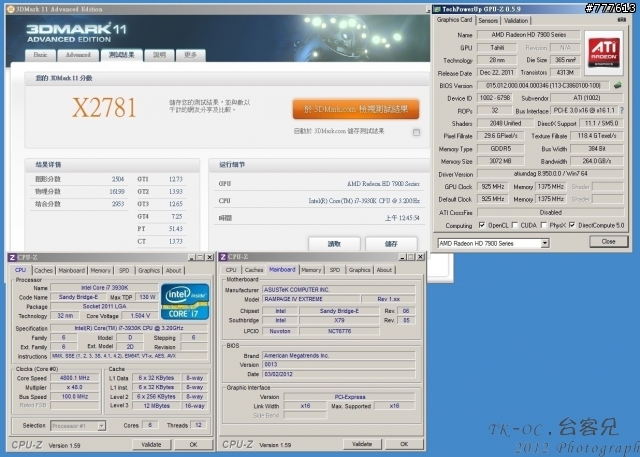
Task: Click the BIOS Version field in GPU-Z
Action: click(543, 86)
